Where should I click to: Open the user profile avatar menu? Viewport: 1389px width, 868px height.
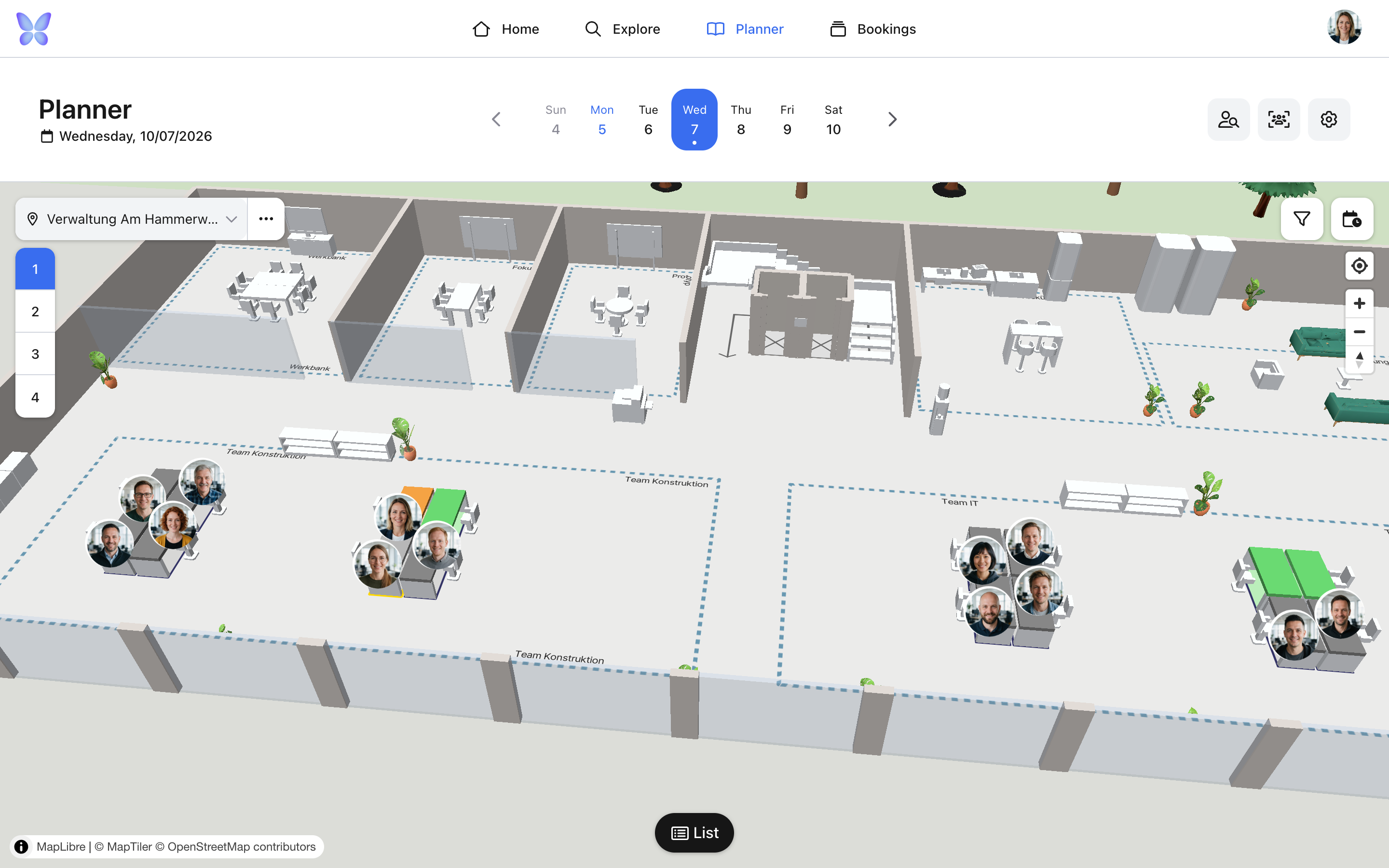[x=1344, y=27]
